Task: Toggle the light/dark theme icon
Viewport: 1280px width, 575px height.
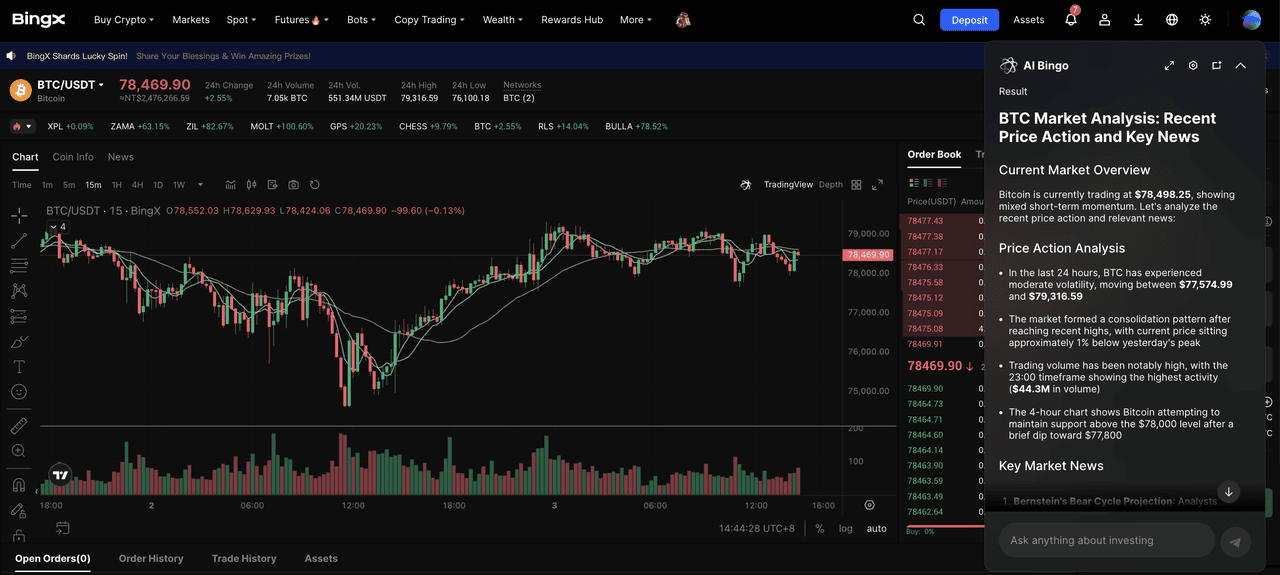Action: 1205,20
